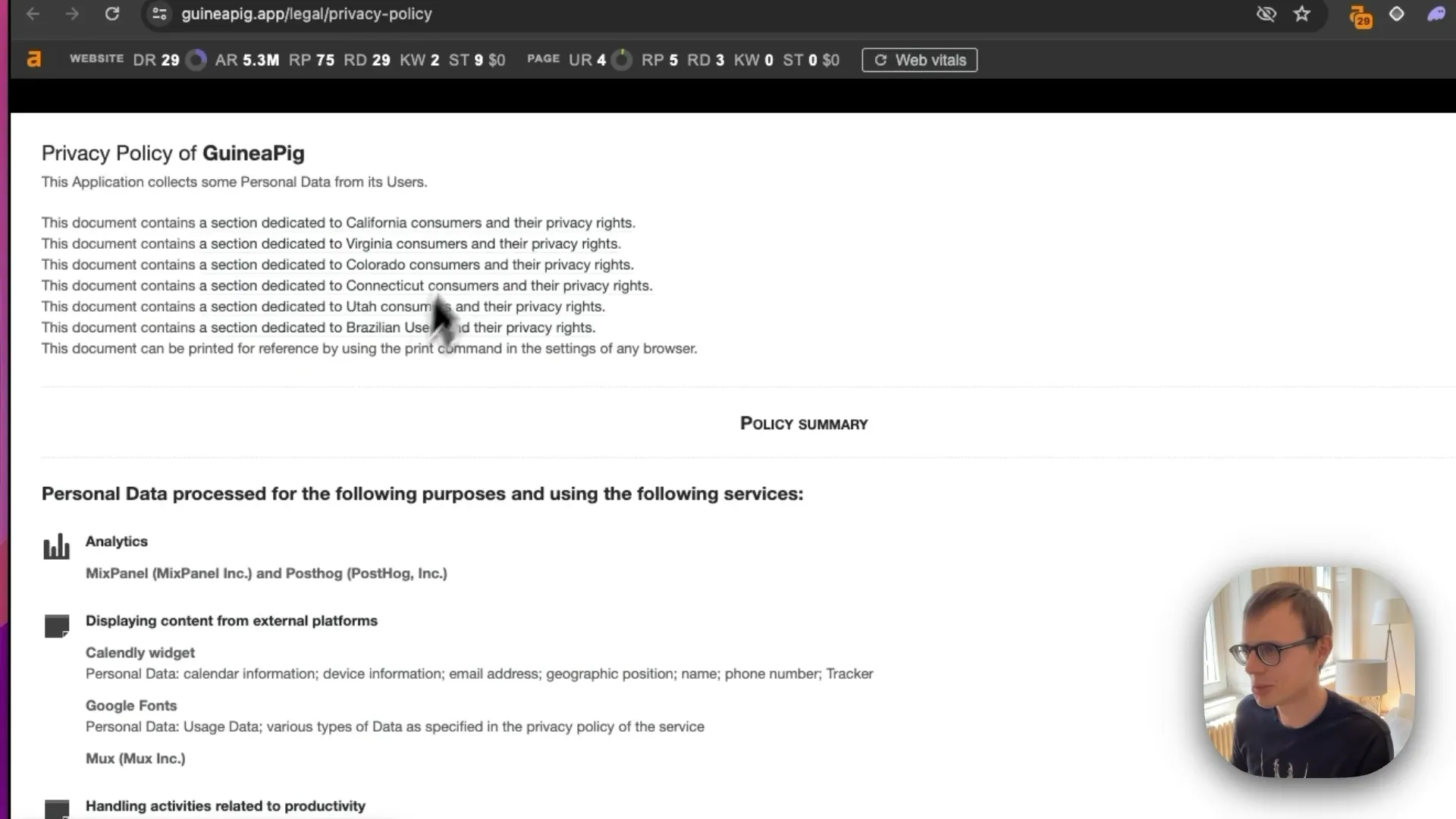Screen dimensions: 1456x819
Task: Click the Privacy Policy of GuineaPig title
Action: tap(173, 153)
